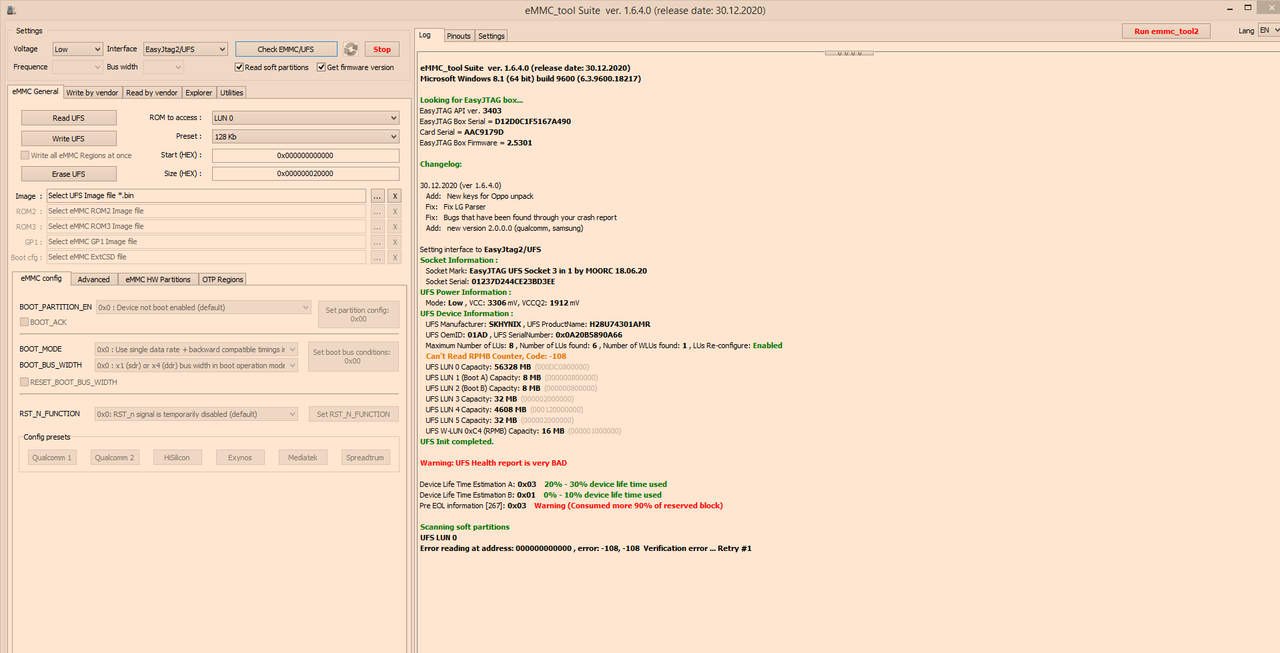Clear the Image file path with its X button
This screenshot has height=653, width=1280.
pyautogui.click(x=394, y=196)
